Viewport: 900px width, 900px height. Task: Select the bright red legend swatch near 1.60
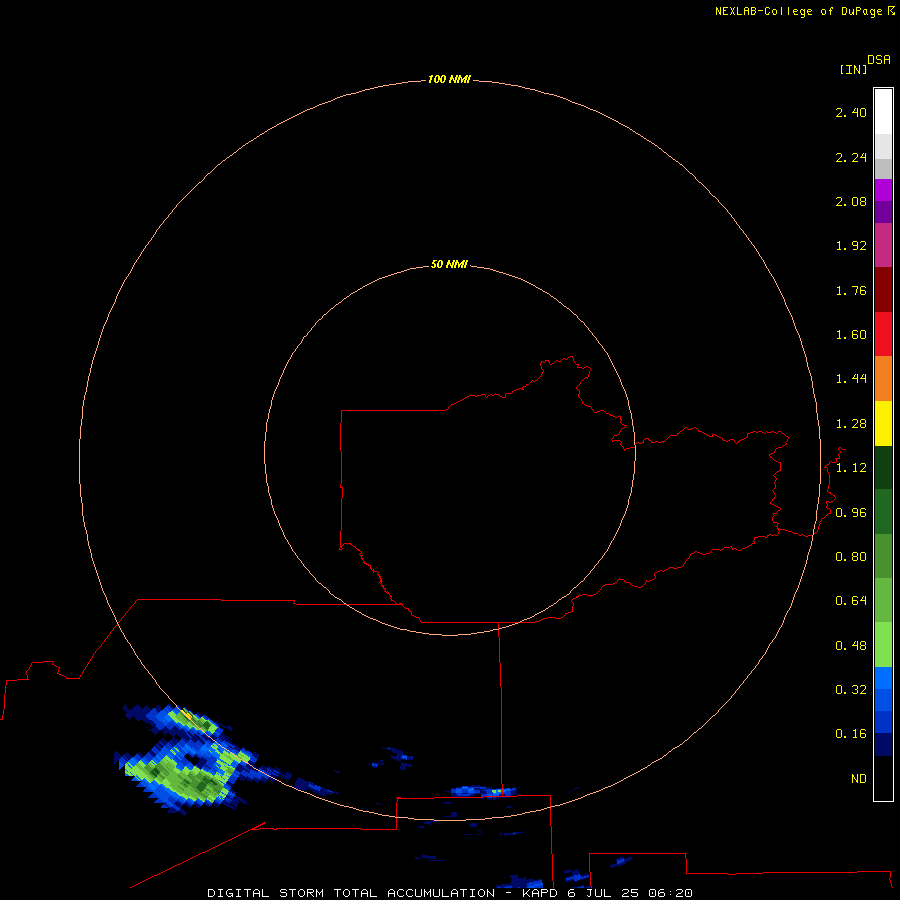tap(883, 334)
